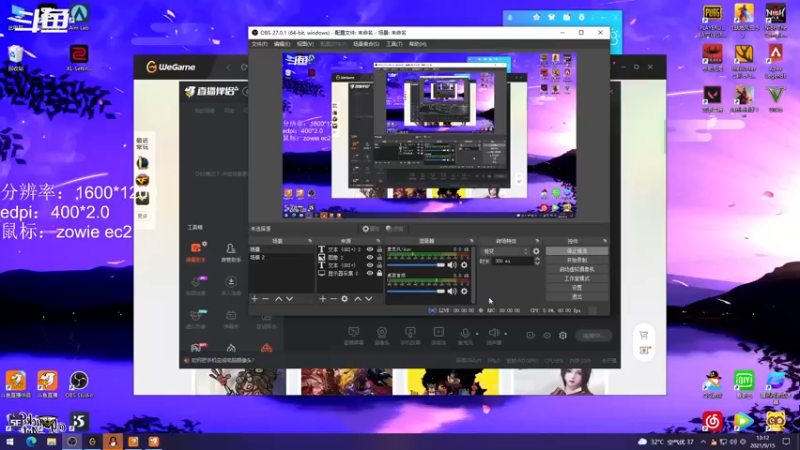Open Aim Lab desktop shortcut
The width and height of the screenshot is (800, 450).
coord(79,17)
